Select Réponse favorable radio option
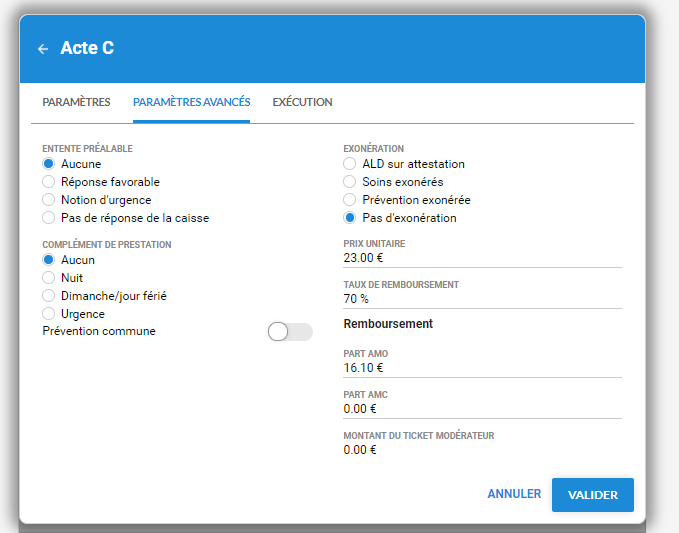Screen dimensions: 679x533 (48, 182)
